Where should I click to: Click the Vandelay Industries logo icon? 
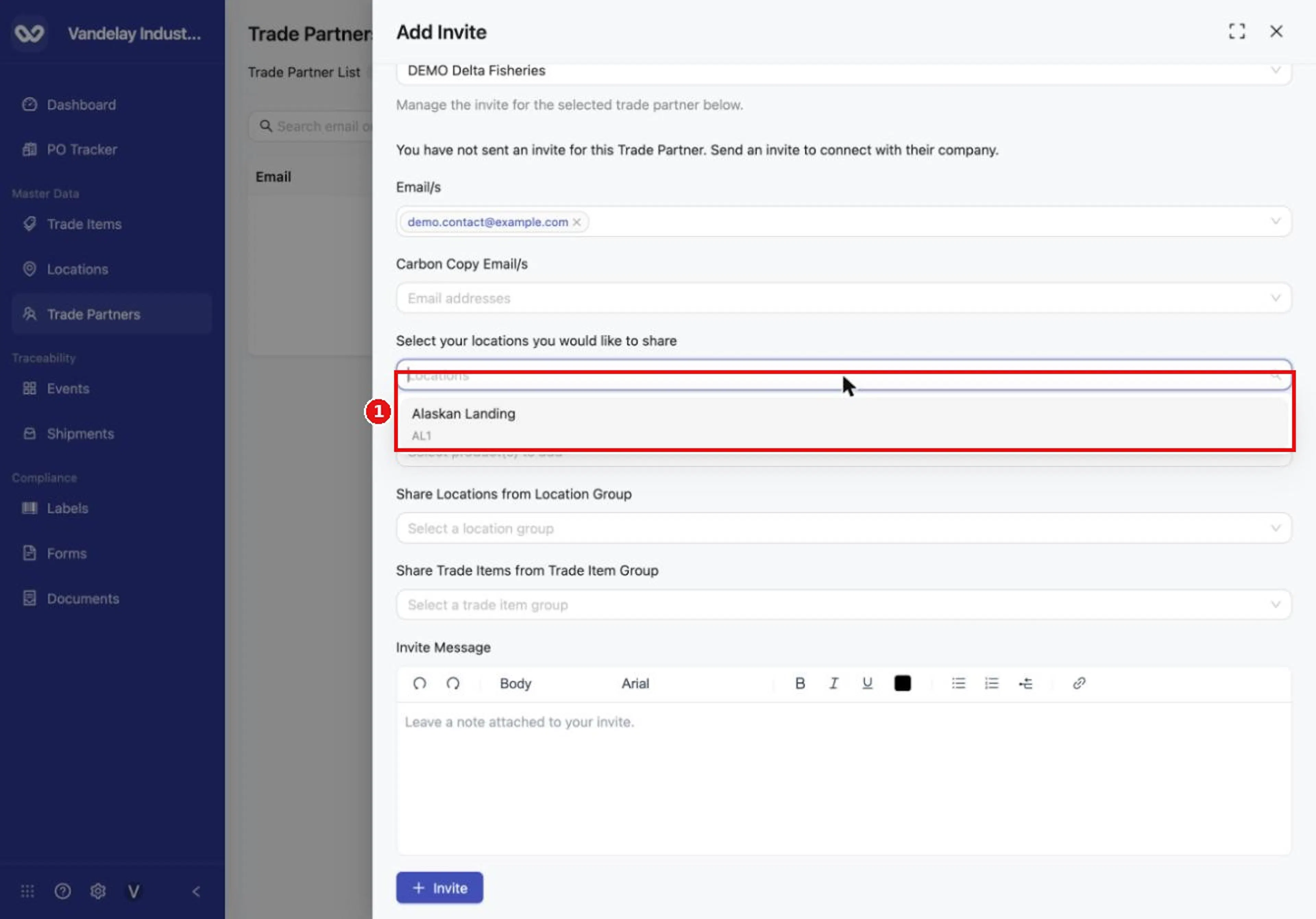29,33
